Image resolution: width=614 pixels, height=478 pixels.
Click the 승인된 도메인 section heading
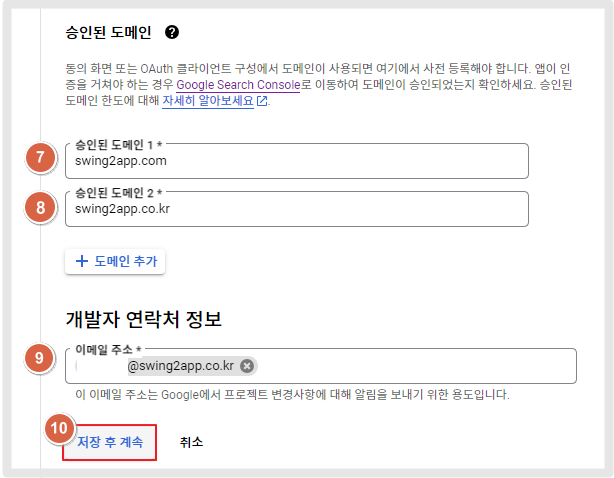(x=108, y=32)
